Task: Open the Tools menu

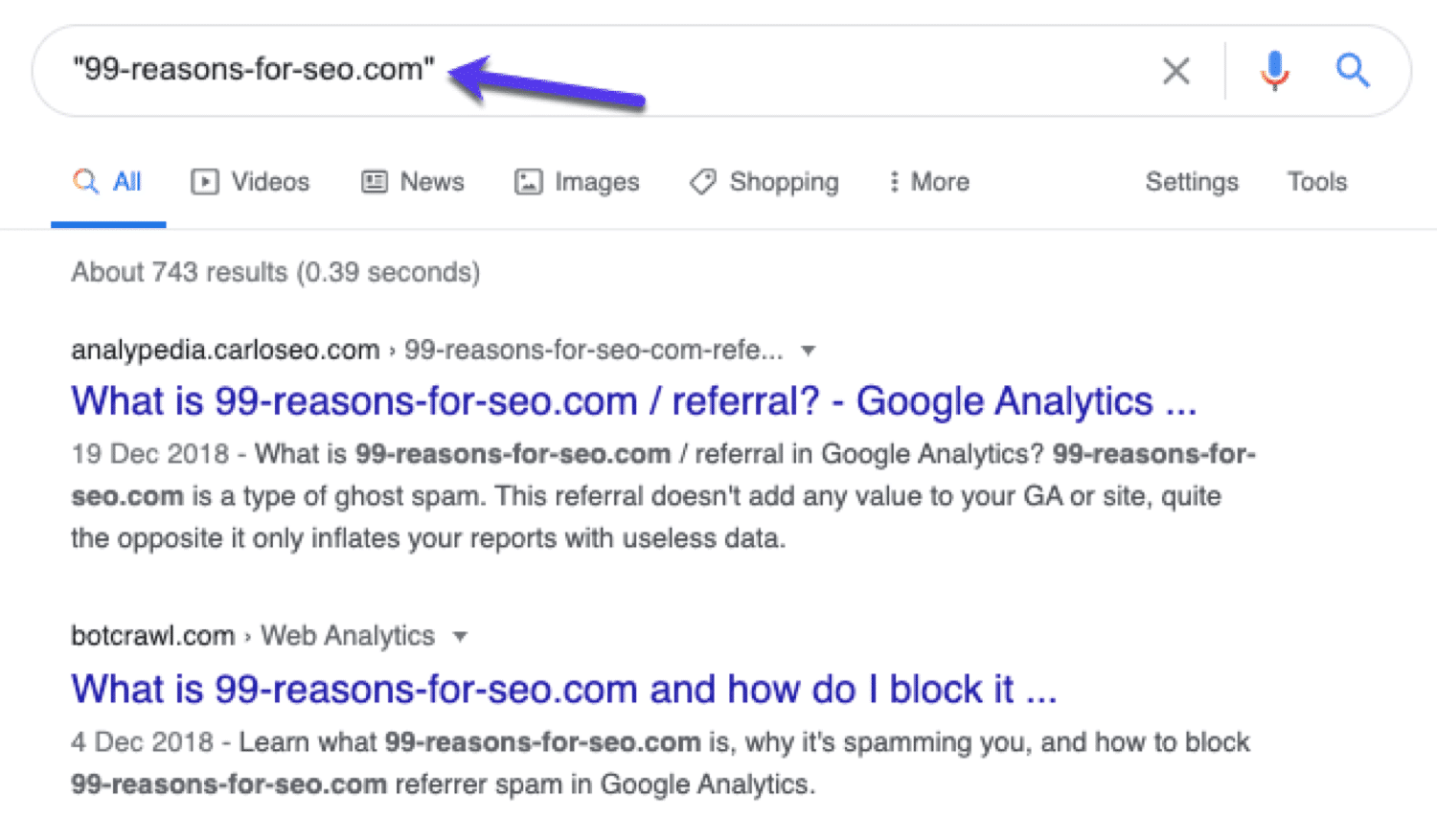Action: 1315,182
